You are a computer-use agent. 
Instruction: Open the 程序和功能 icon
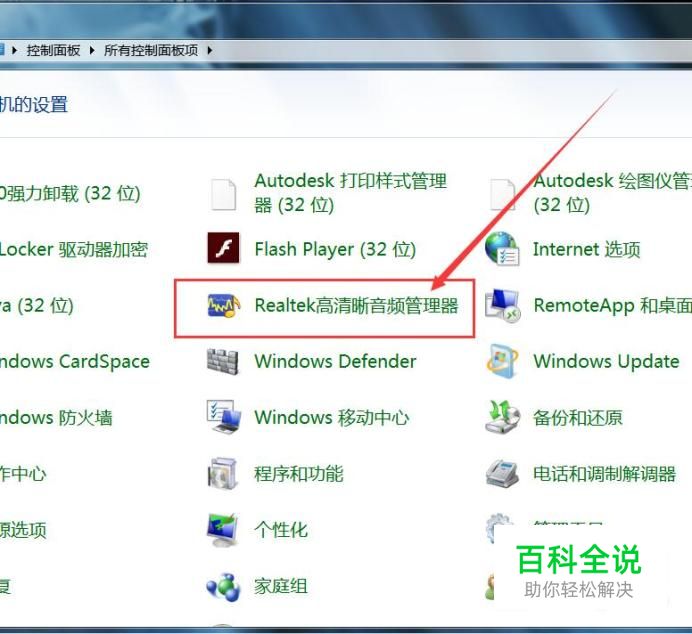click(223, 474)
